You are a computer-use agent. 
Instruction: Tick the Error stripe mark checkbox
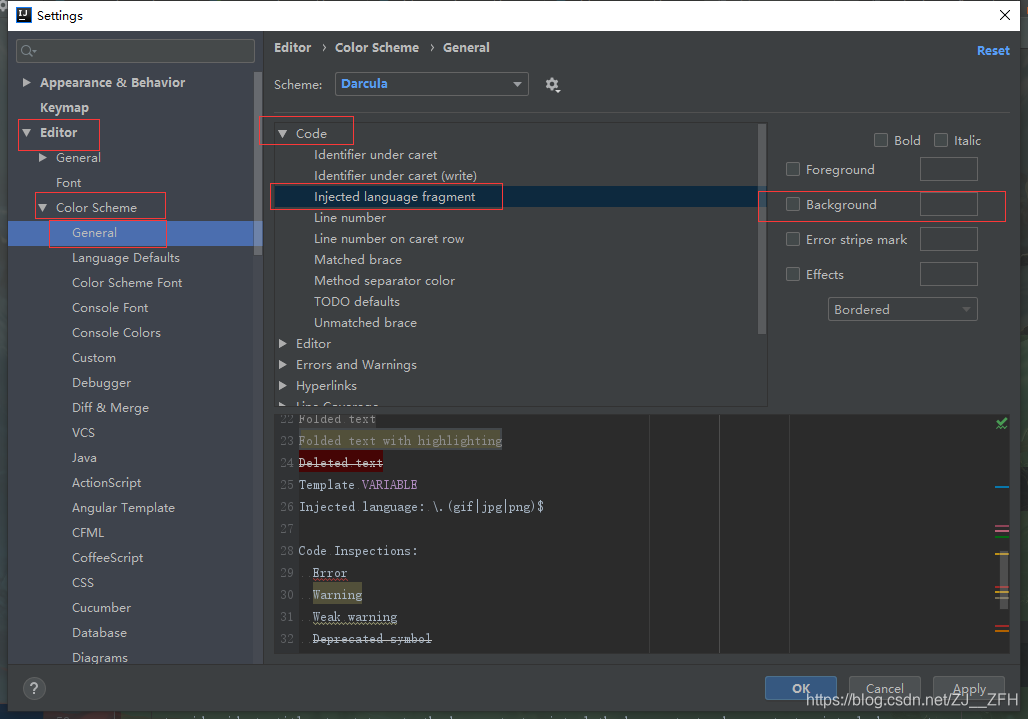click(x=793, y=239)
